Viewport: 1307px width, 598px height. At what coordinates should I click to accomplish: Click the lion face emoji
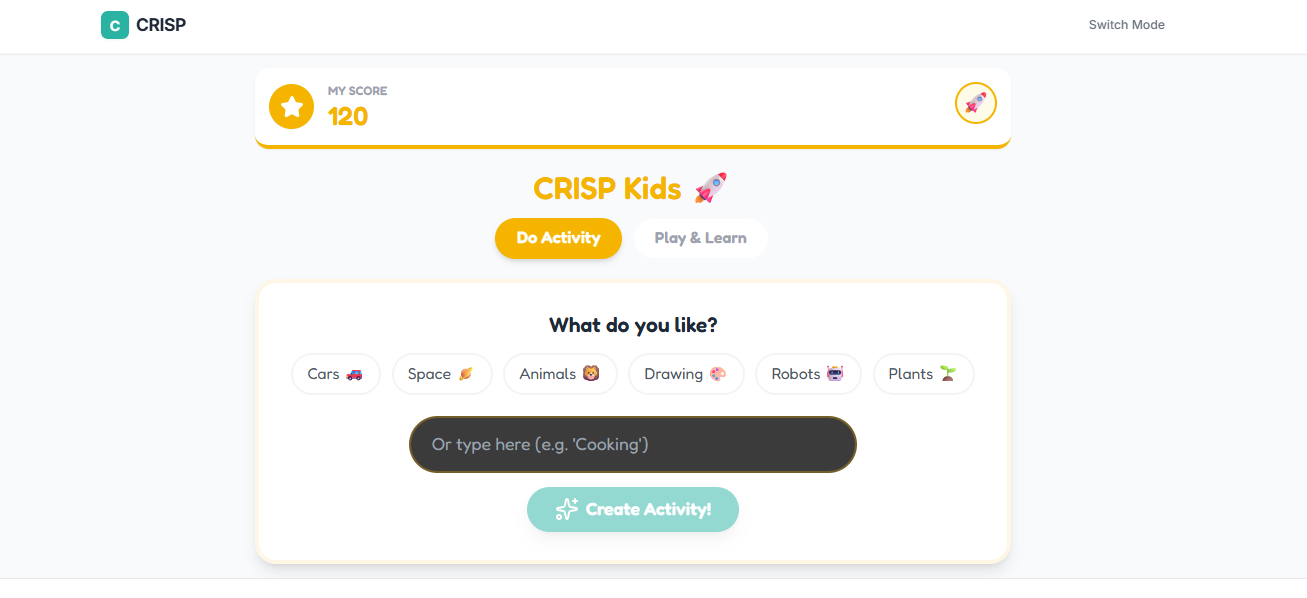592,374
